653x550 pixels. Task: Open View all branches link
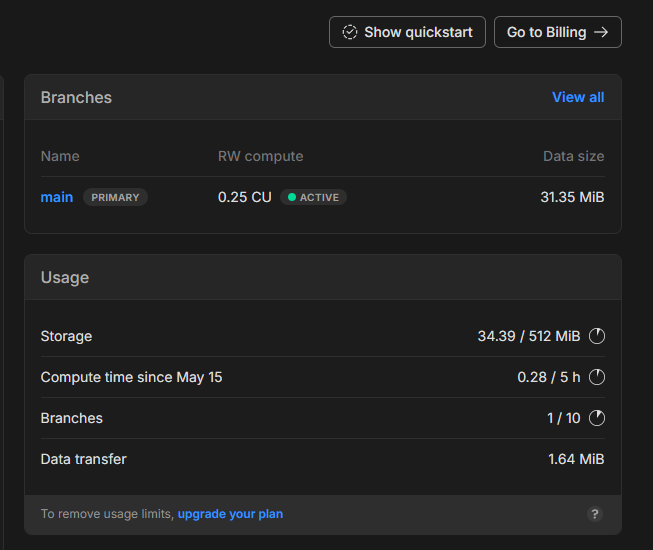pos(578,97)
